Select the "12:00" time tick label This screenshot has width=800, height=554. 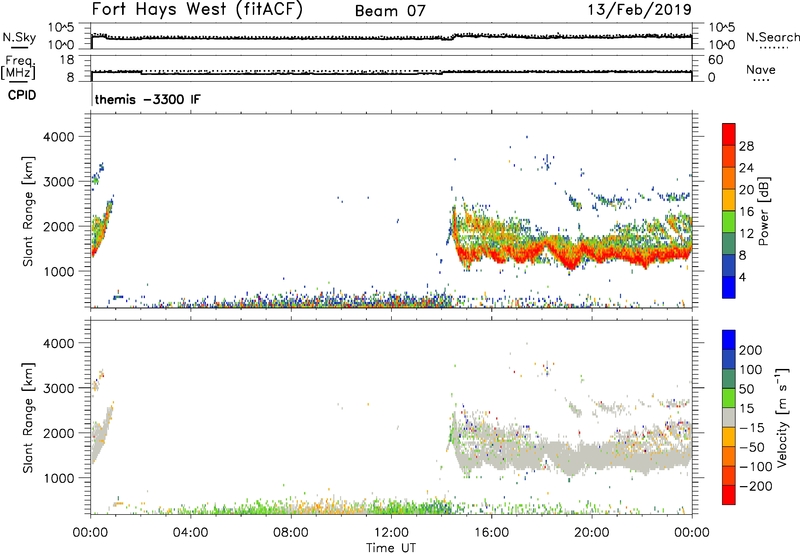pyautogui.click(x=391, y=533)
